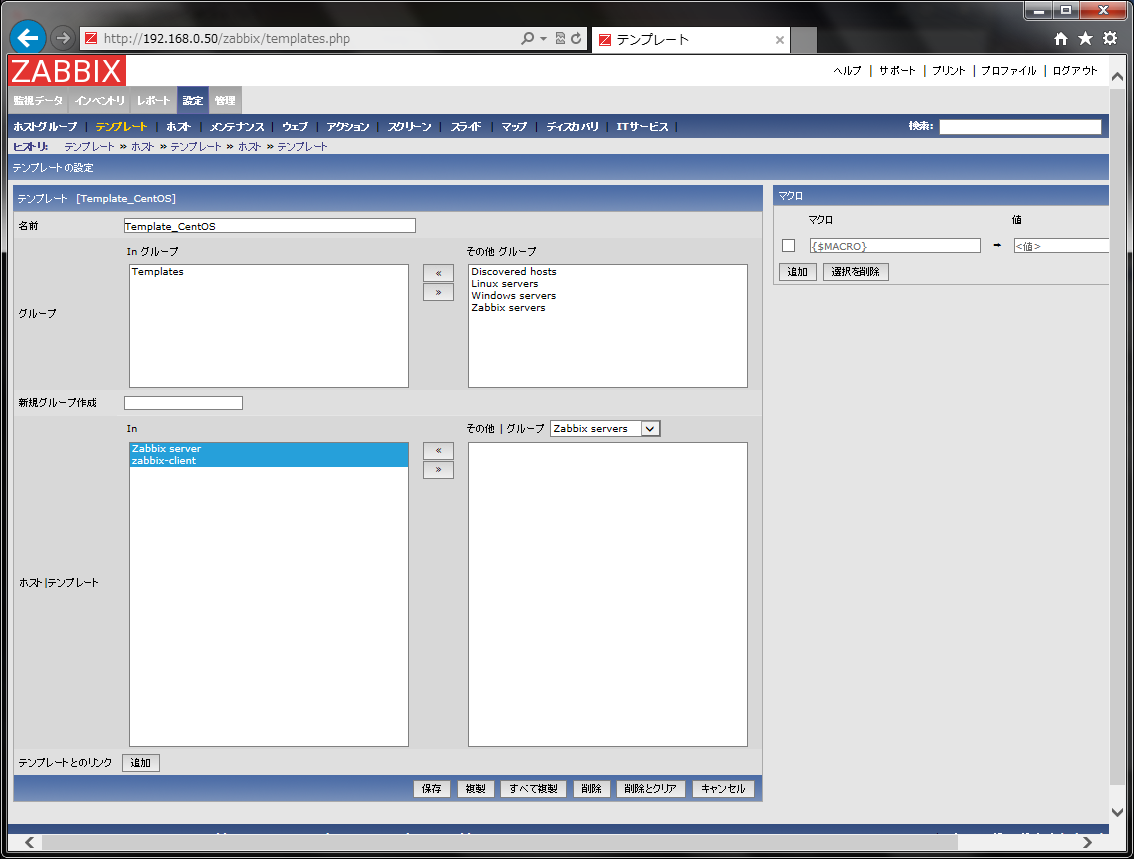
Task: Click the macro value input field
Action: pyautogui.click(x=1061, y=246)
